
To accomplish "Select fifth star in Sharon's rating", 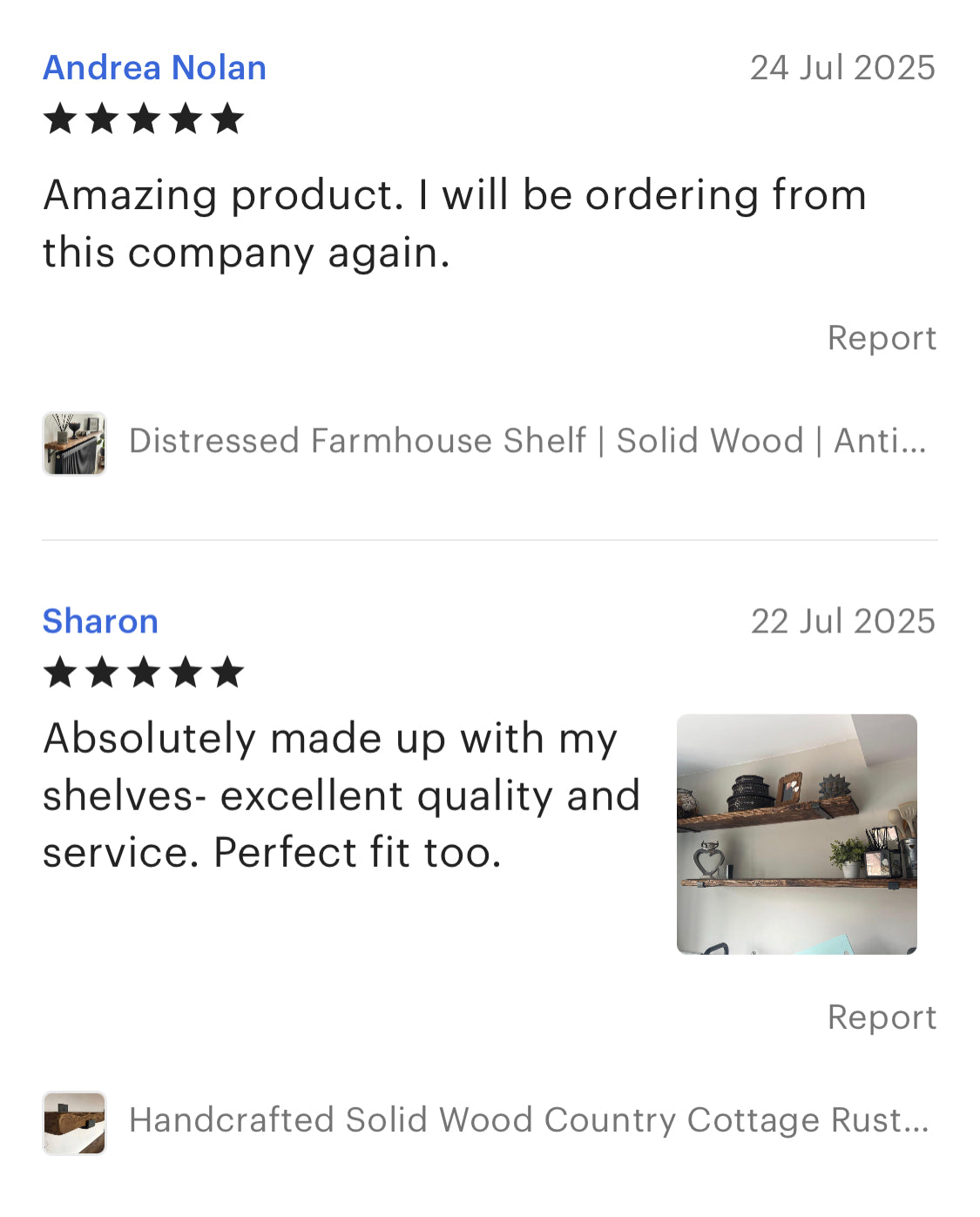I will (227, 673).
